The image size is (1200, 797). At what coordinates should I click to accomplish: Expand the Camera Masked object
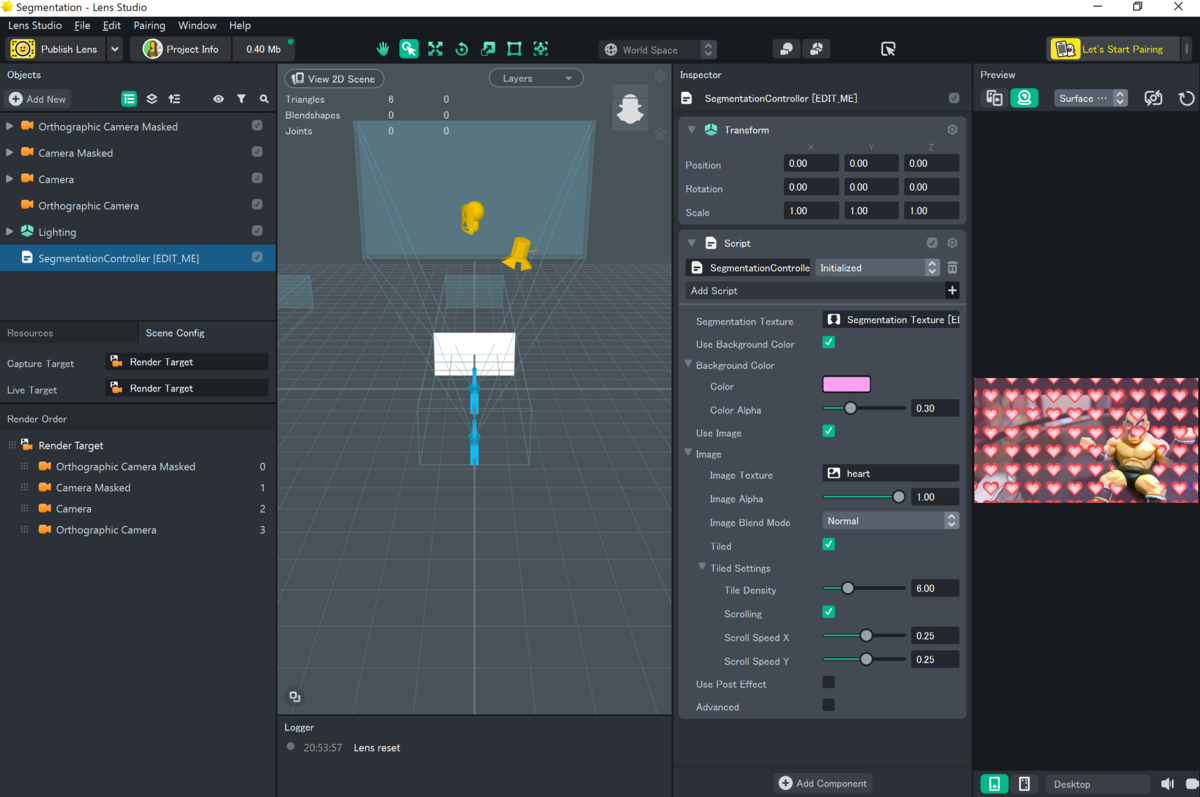[x=10, y=152]
